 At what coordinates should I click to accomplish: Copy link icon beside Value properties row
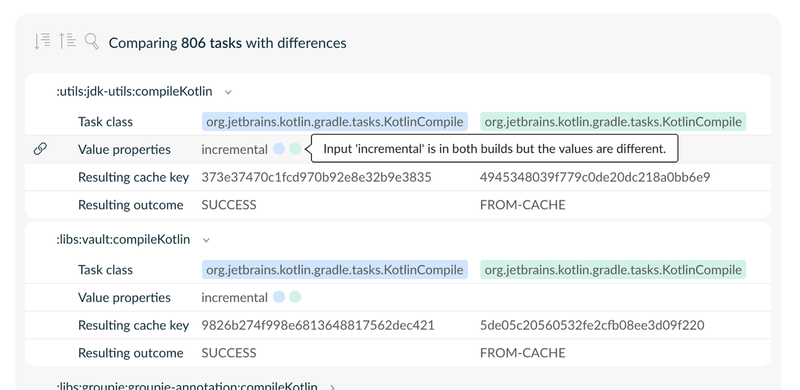[40, 149]
